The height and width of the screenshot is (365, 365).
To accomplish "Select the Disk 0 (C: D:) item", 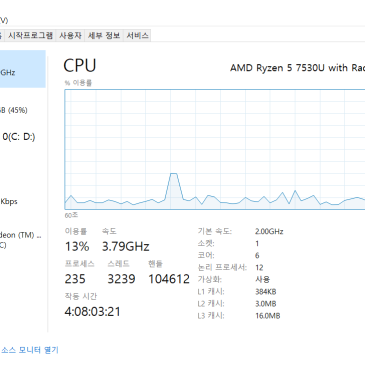I will click(22, 137).
